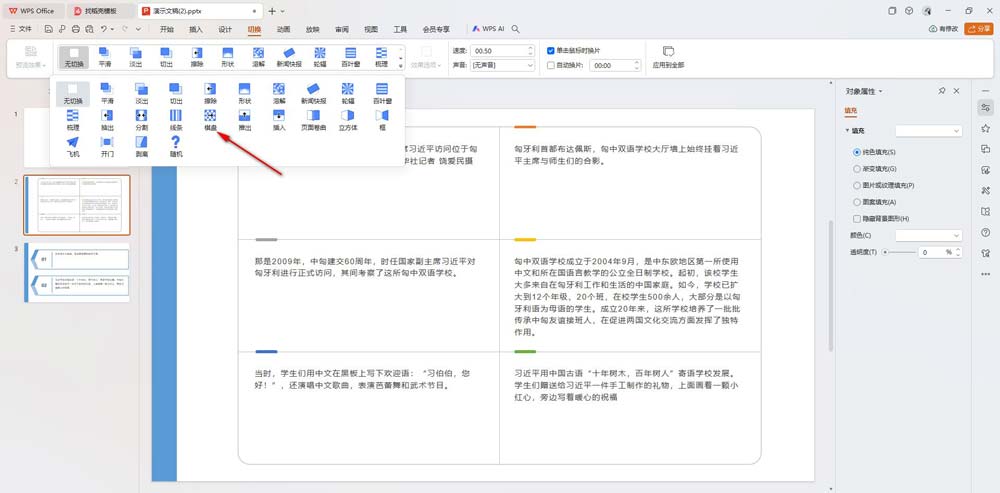Viewport: 1000px width, 493px height.
Task: Click the 透明度 percent value field
Action: point(936,253)
